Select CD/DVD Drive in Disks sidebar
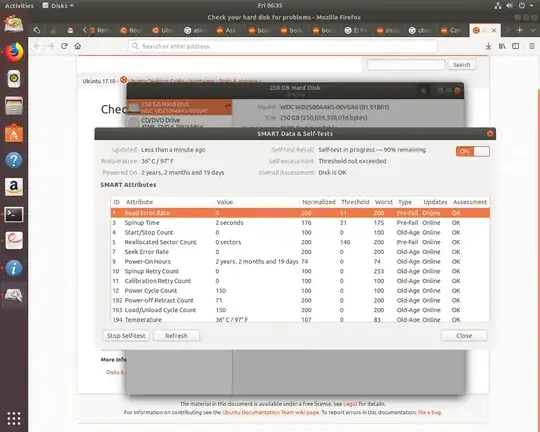The width and height of the screenshot is (540, 432). [x=179, y=121]
